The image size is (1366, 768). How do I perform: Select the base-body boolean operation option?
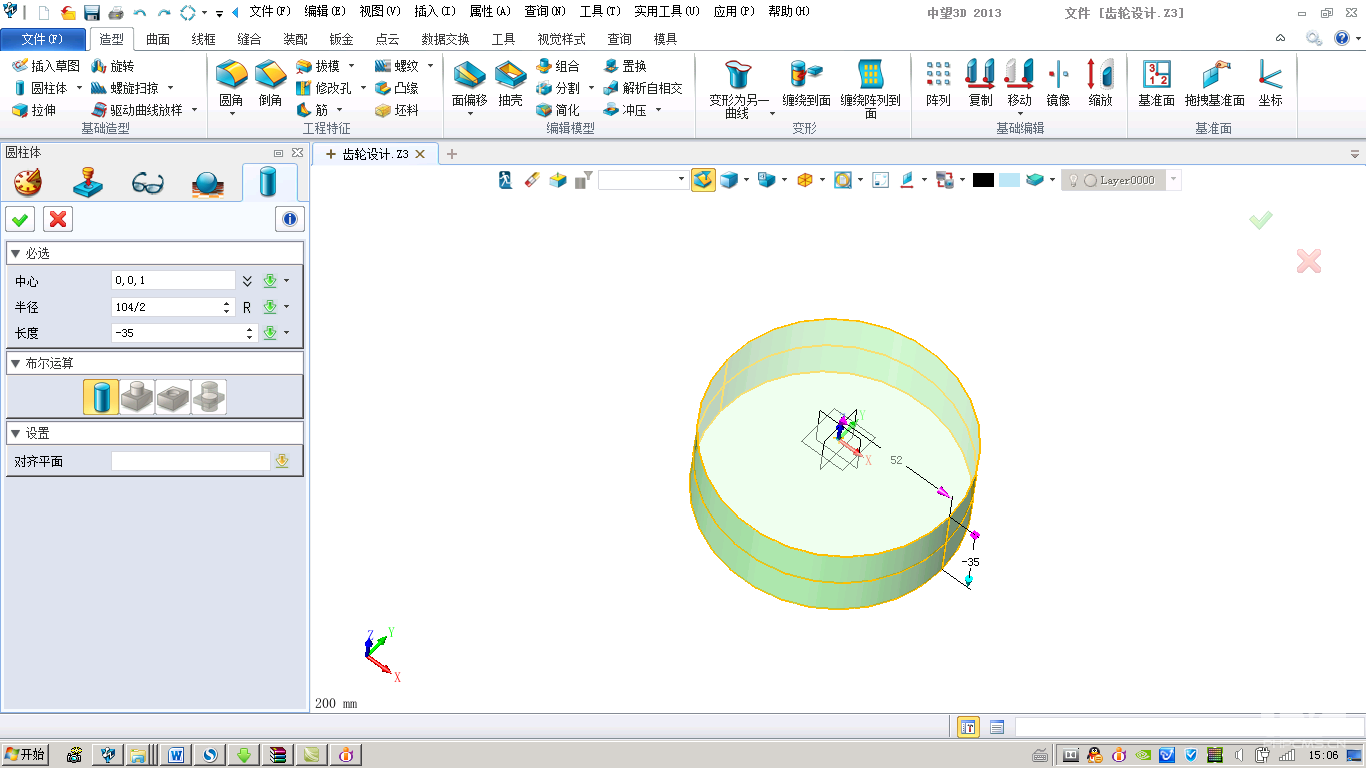[x=101, y=397]
